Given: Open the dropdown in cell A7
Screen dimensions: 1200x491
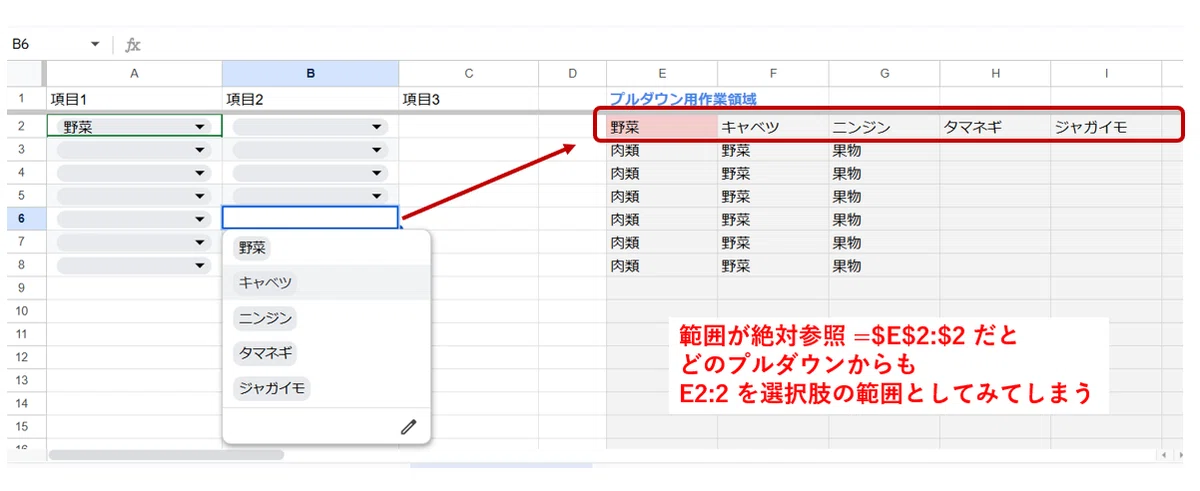Looking at the screenshot, I should pyautogui.click(x=201, y=242).
